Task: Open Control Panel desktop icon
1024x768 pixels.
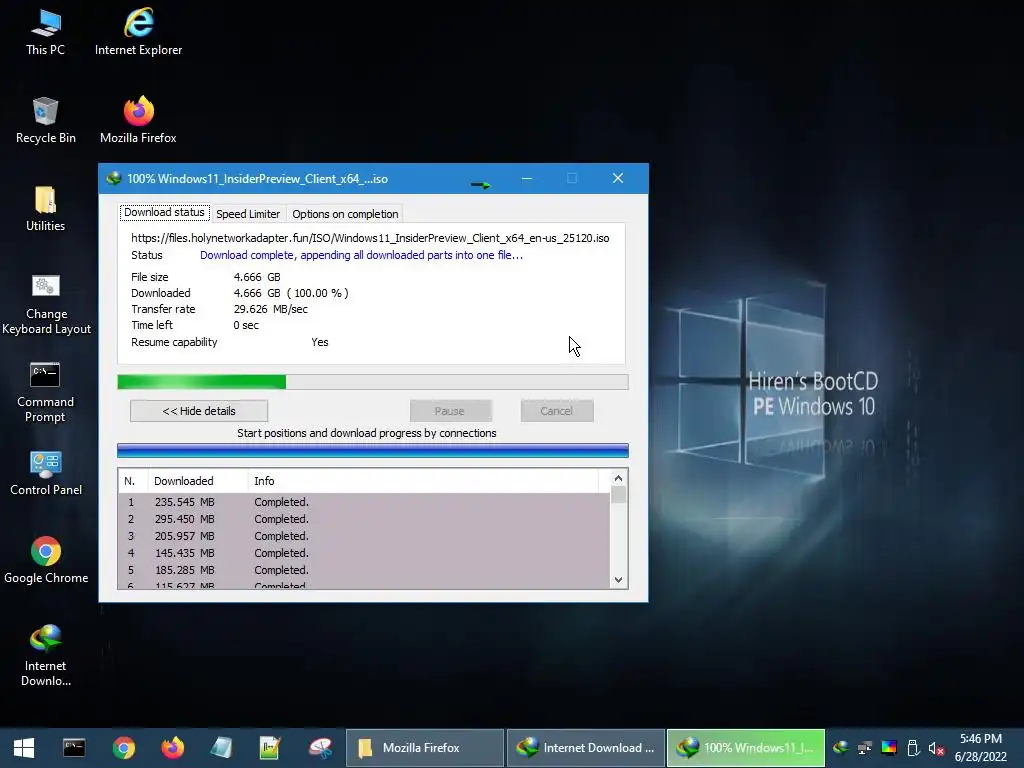Action: click(46, 473)
